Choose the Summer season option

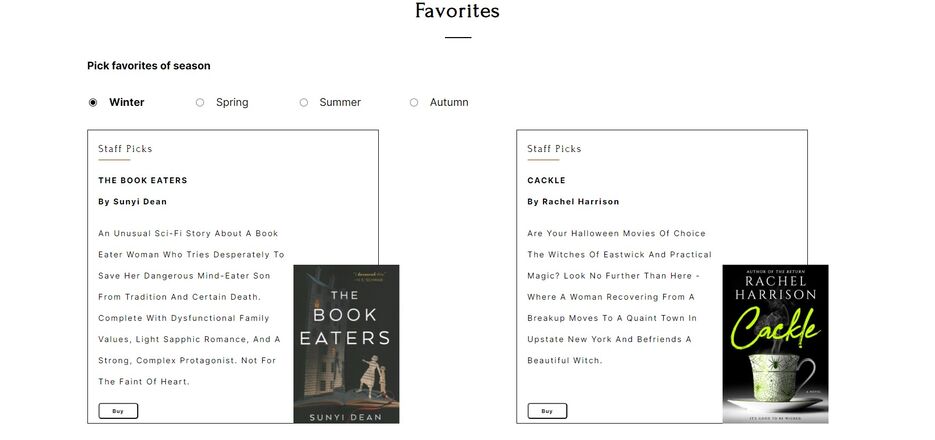click(x=304, y=103)
